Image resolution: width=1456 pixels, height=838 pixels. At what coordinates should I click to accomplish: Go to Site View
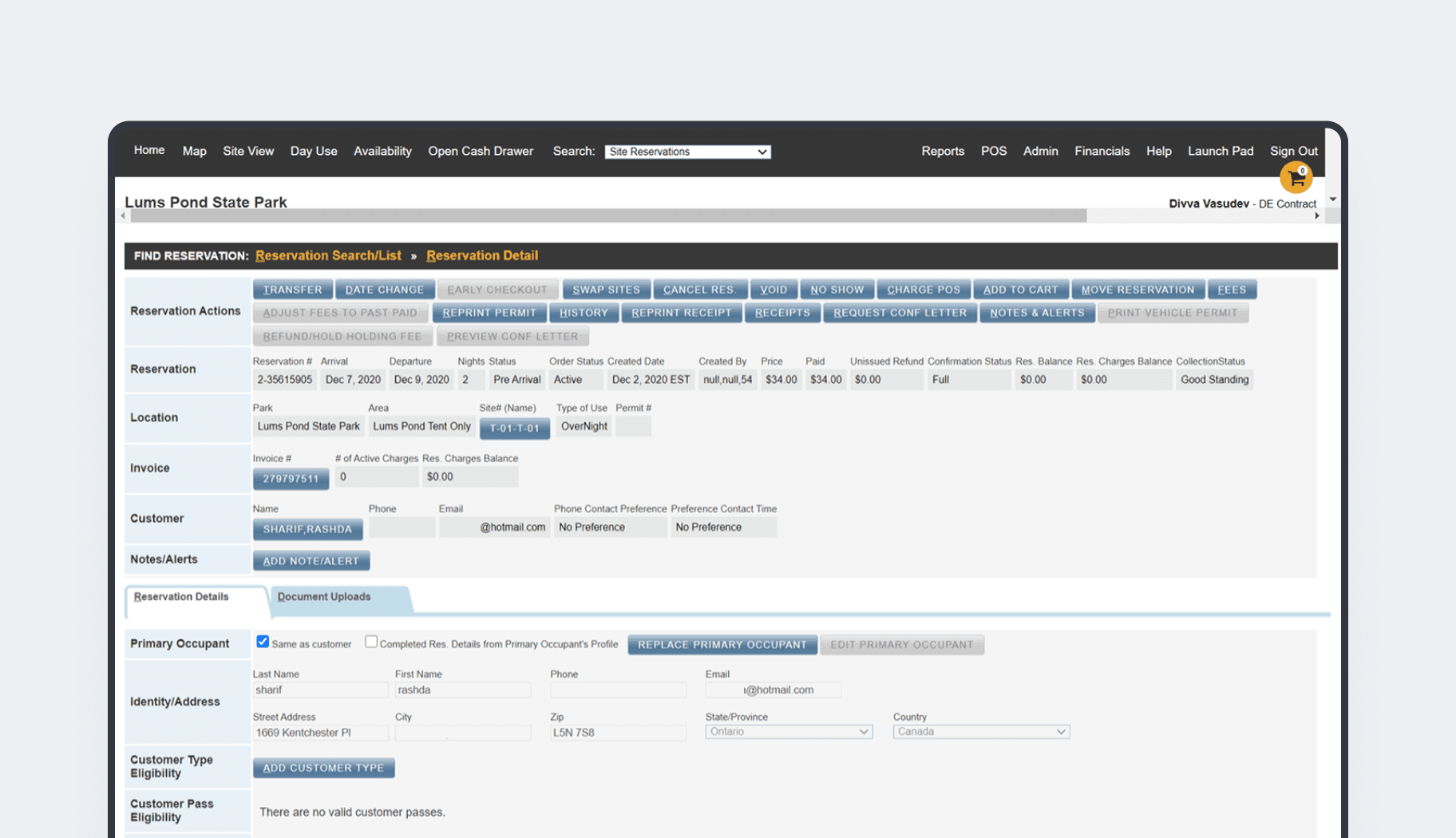(x=248, y=151)
